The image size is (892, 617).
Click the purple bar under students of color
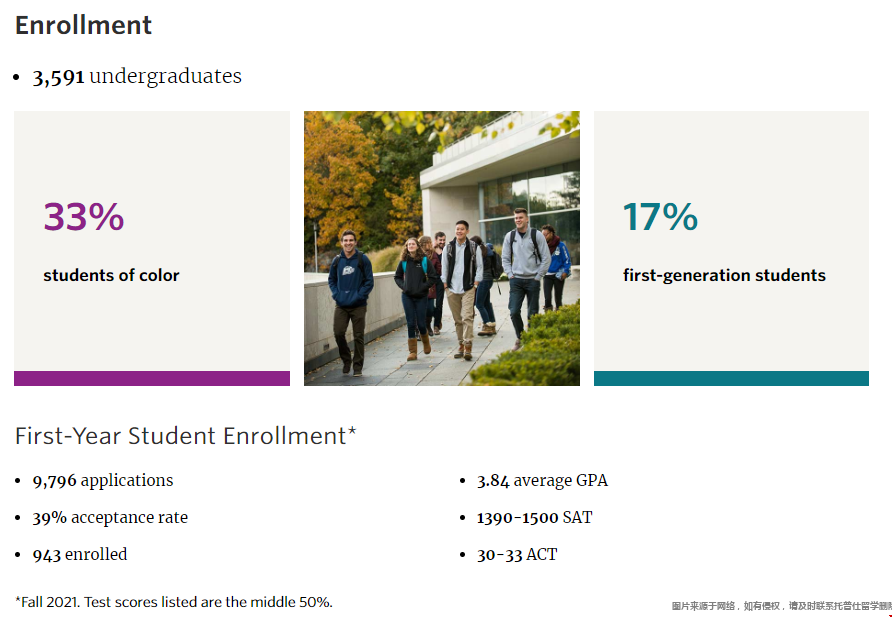152,378
